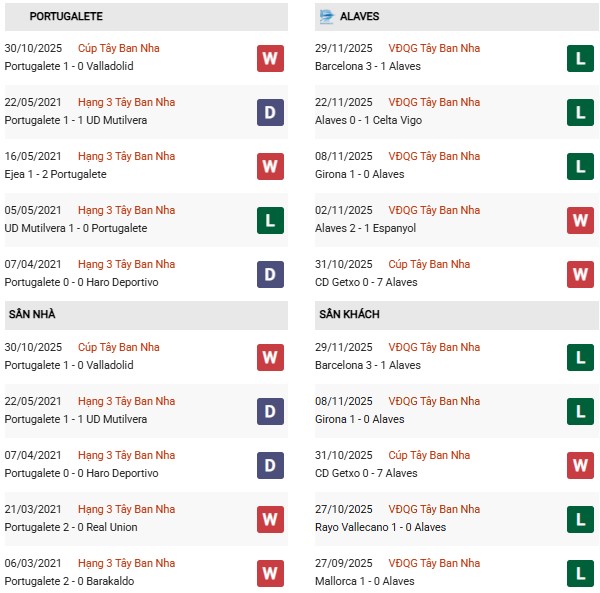Click the L badge for Mallorca vs Alaves
The width and height of the screenshot is (600, 593).
(x=580, y=573)
